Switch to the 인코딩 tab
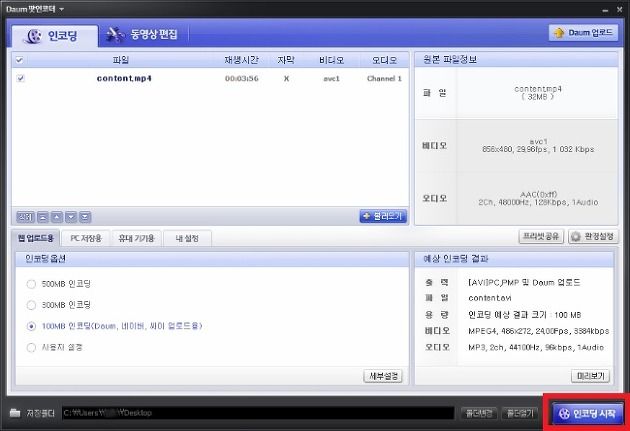This screenshot has height=431, width=630. point(55,36)
